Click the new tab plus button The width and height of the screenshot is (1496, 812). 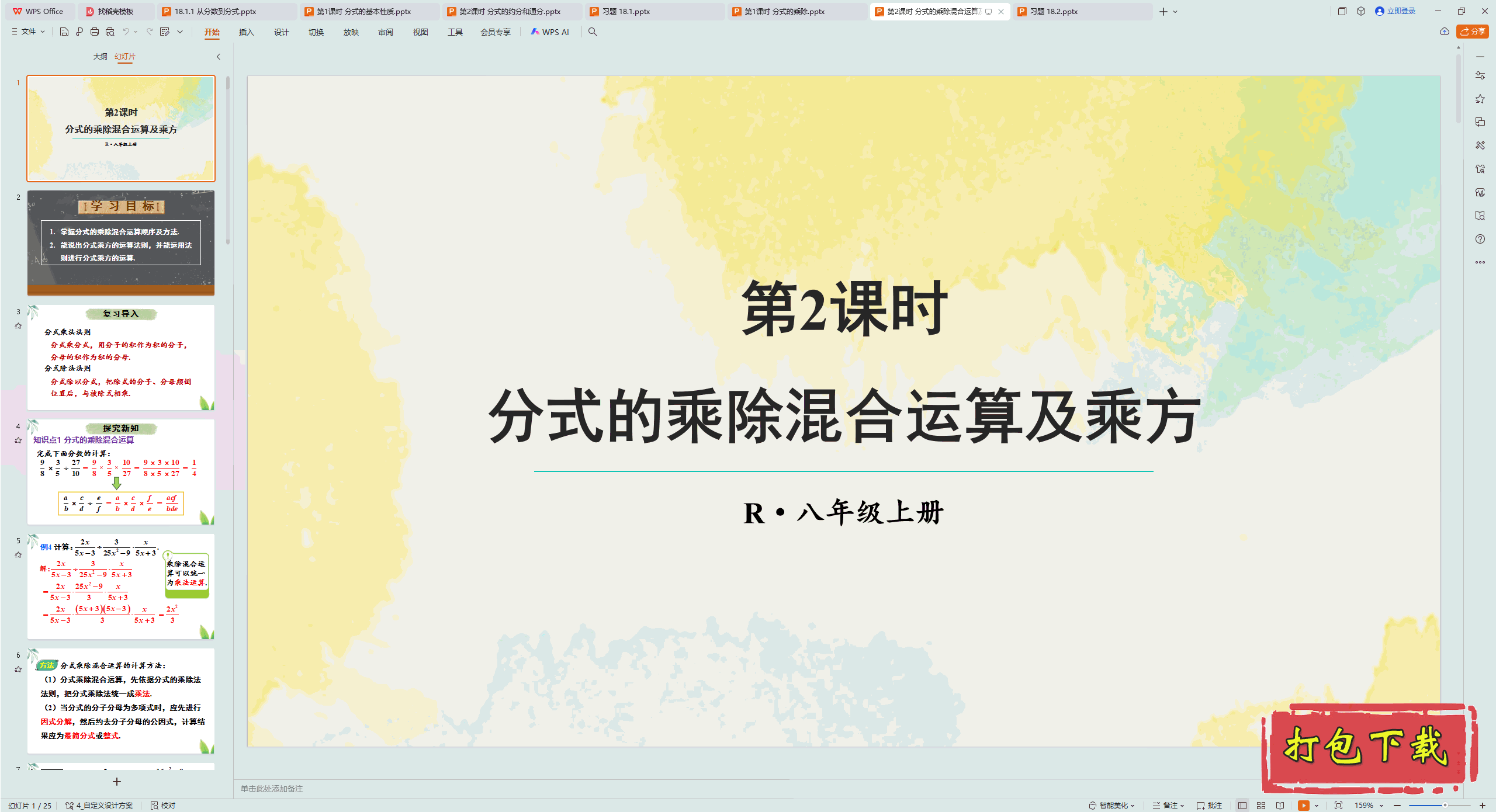click(x=1163, y=12)
